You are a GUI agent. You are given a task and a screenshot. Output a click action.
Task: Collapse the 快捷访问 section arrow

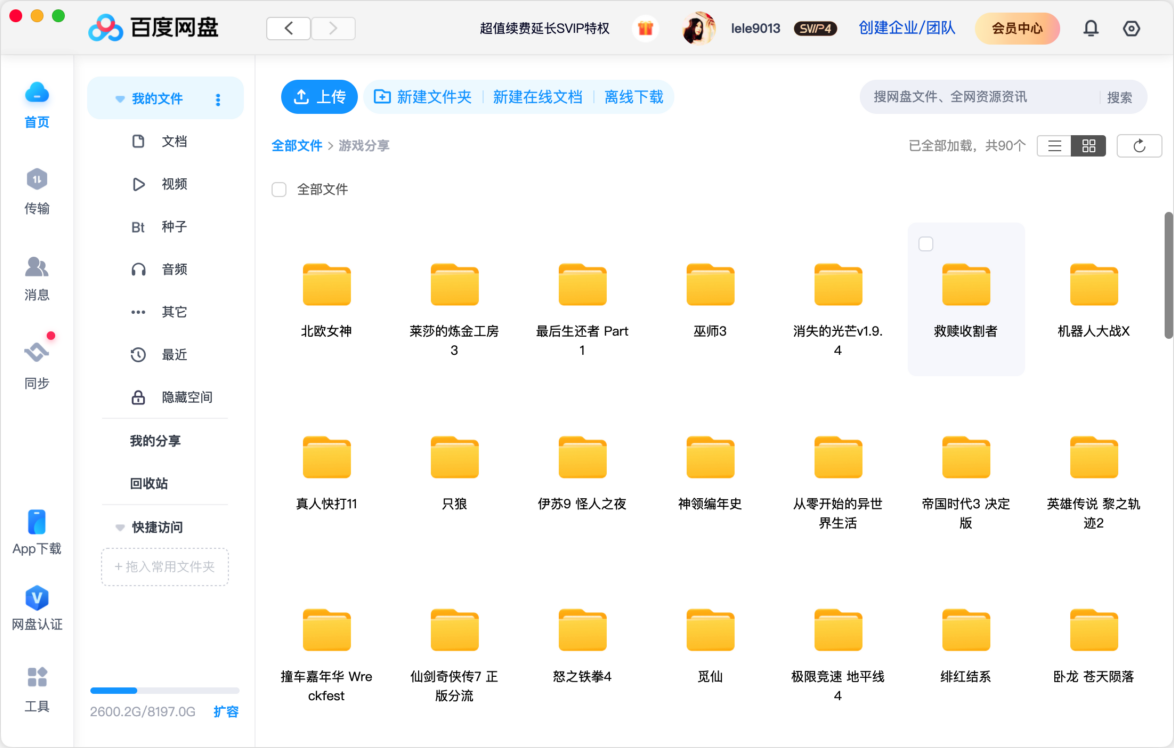click(120, 528)
